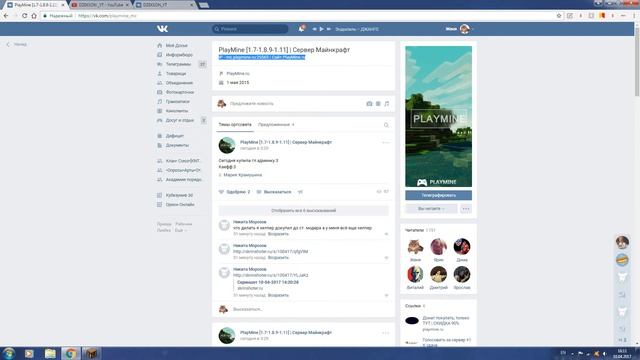The height and width of the screenshot is (360, 640).
Task: Reload the page in browser toolbar
Action: pyautogui.click(x=24, y=16)
